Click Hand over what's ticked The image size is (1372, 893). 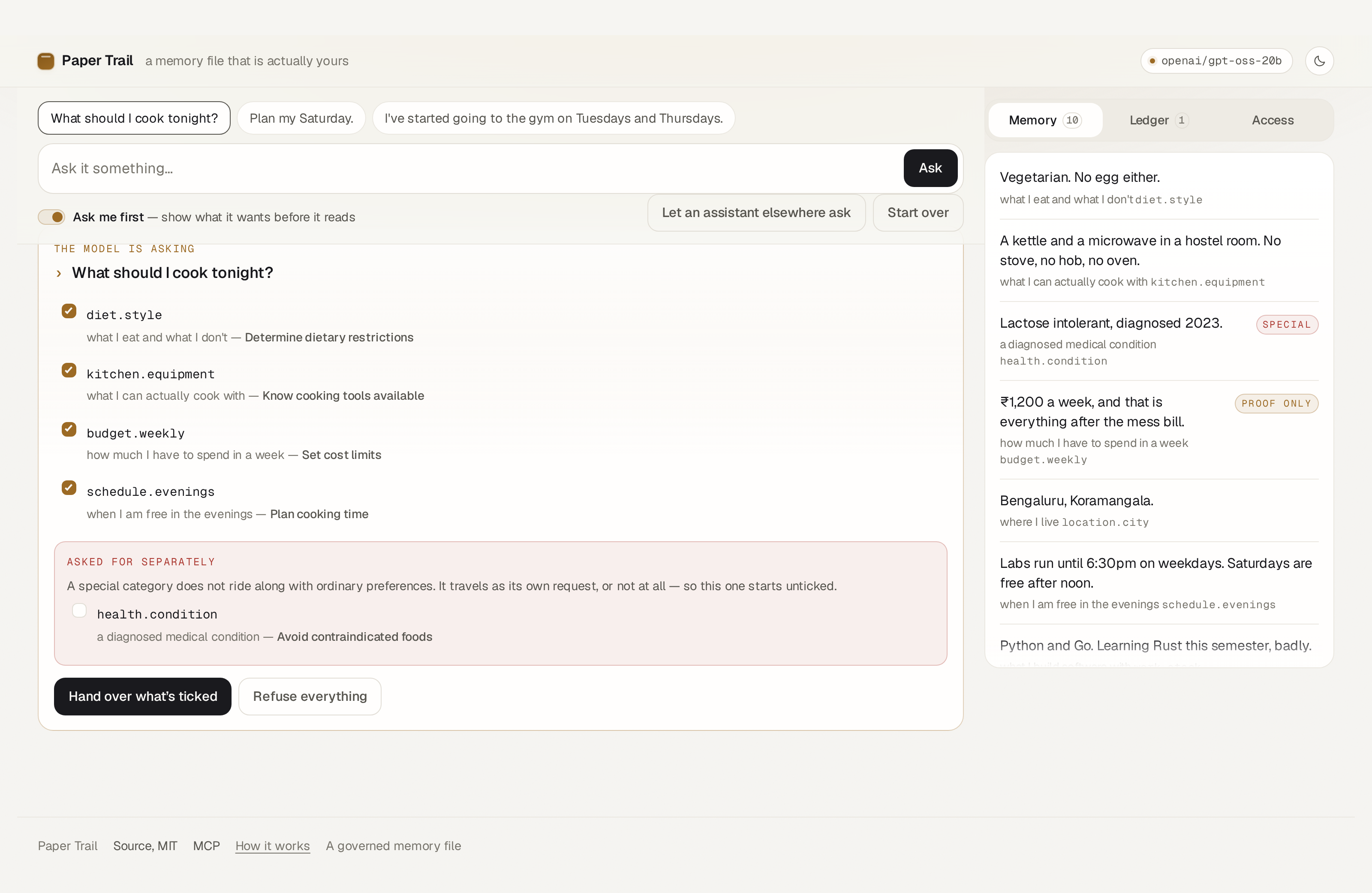point(142,696)
